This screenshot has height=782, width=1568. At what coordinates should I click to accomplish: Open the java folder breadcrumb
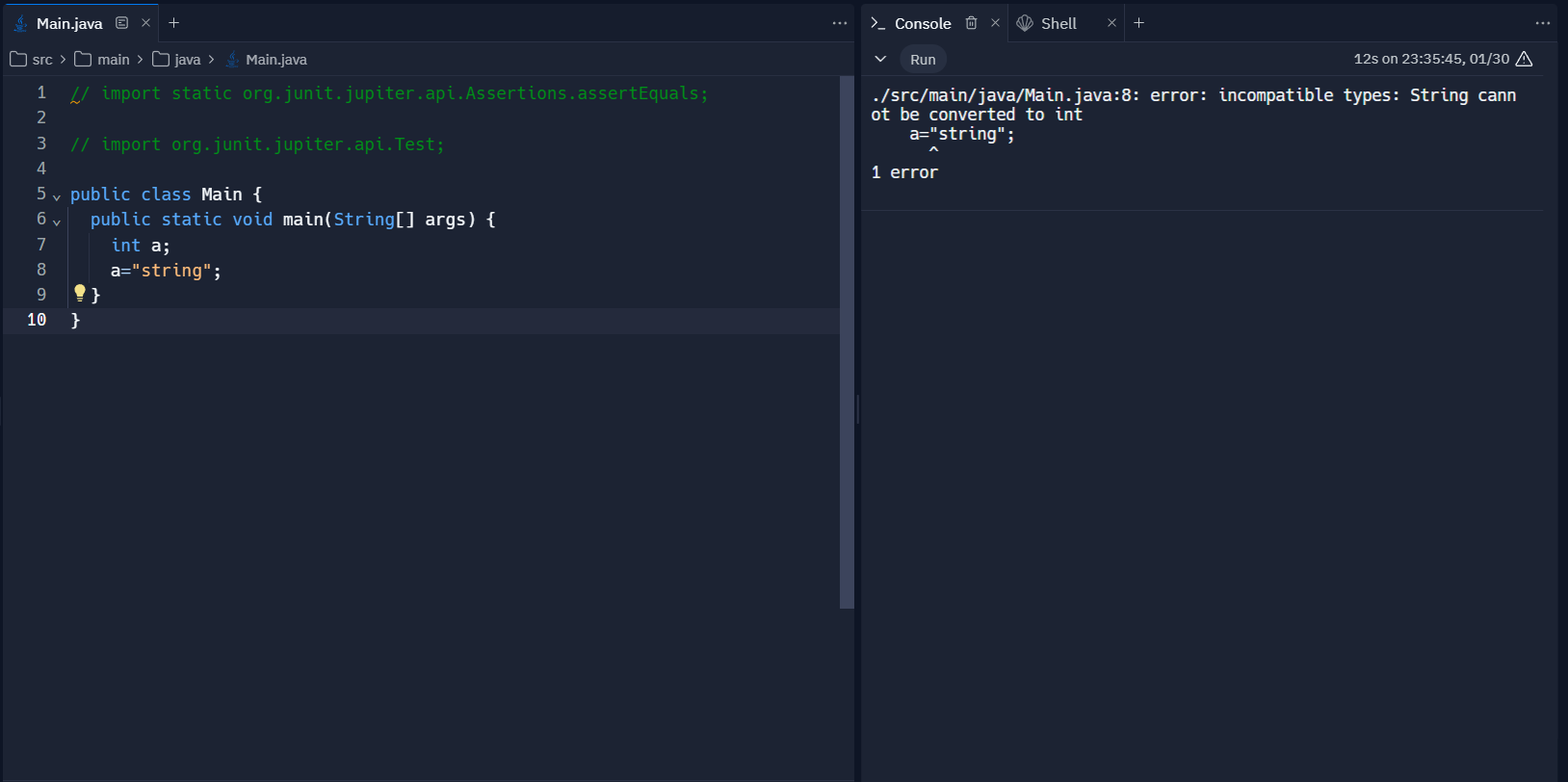coord(177,60)
